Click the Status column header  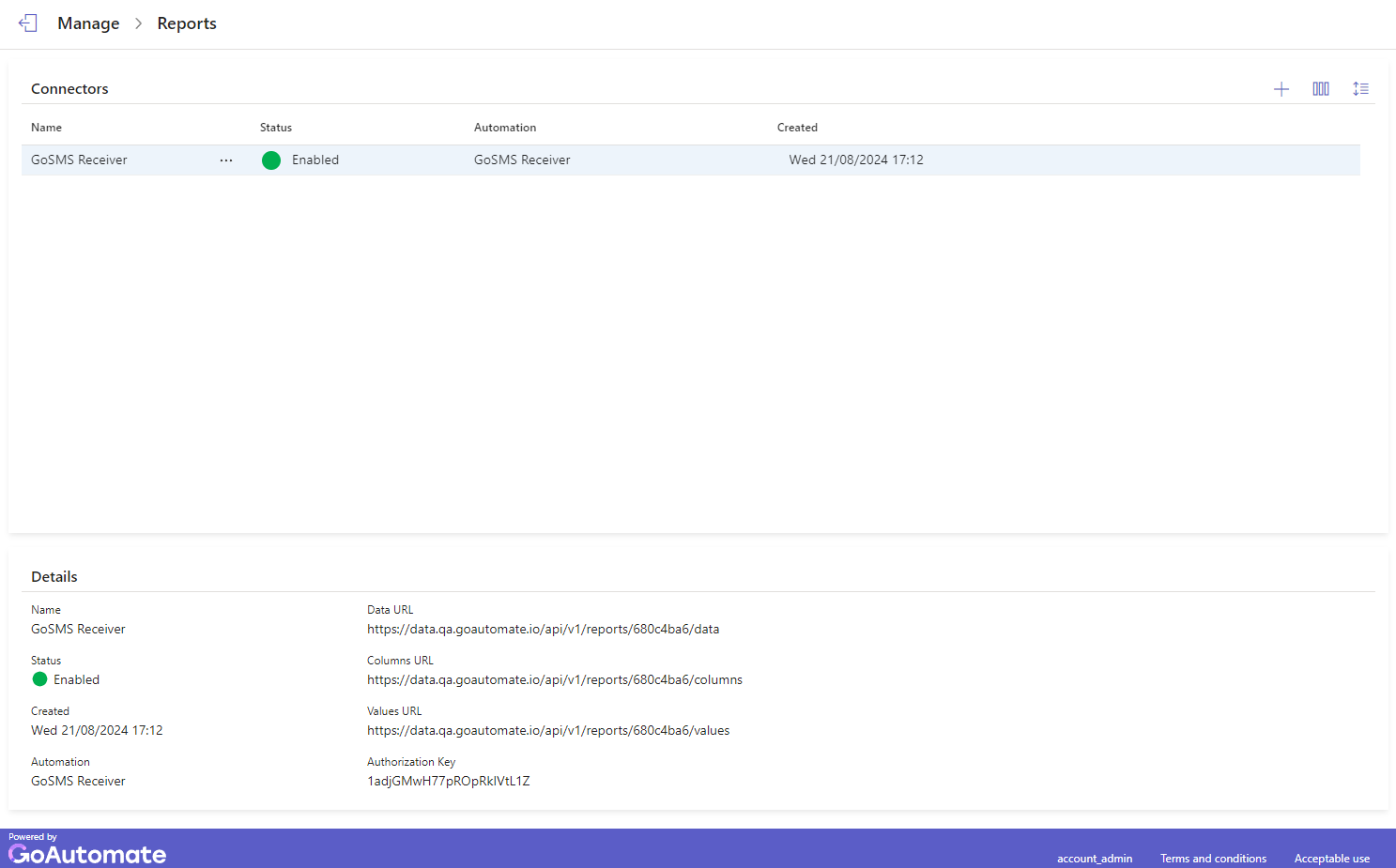click(276, 128)
